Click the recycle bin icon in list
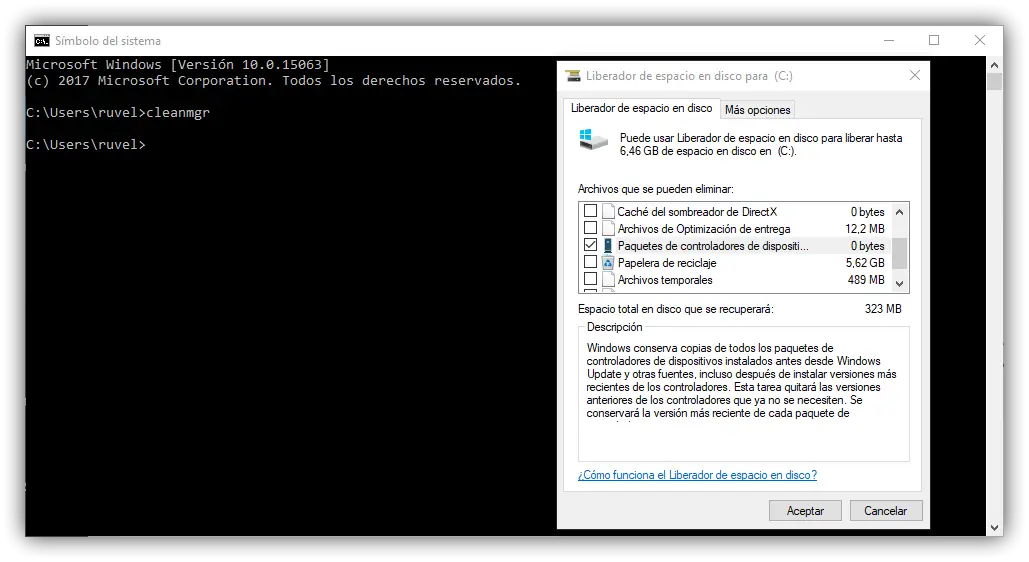 [608, 263]
